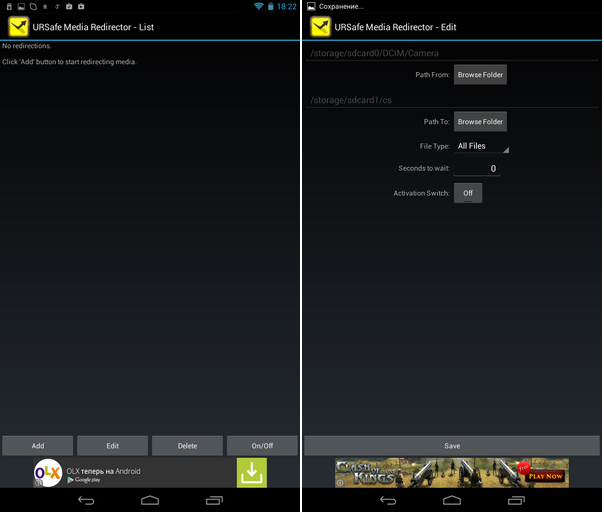Tap 'URSafe Media Redirector - Edit' title

pyautogui.click(x=395, y=27)
